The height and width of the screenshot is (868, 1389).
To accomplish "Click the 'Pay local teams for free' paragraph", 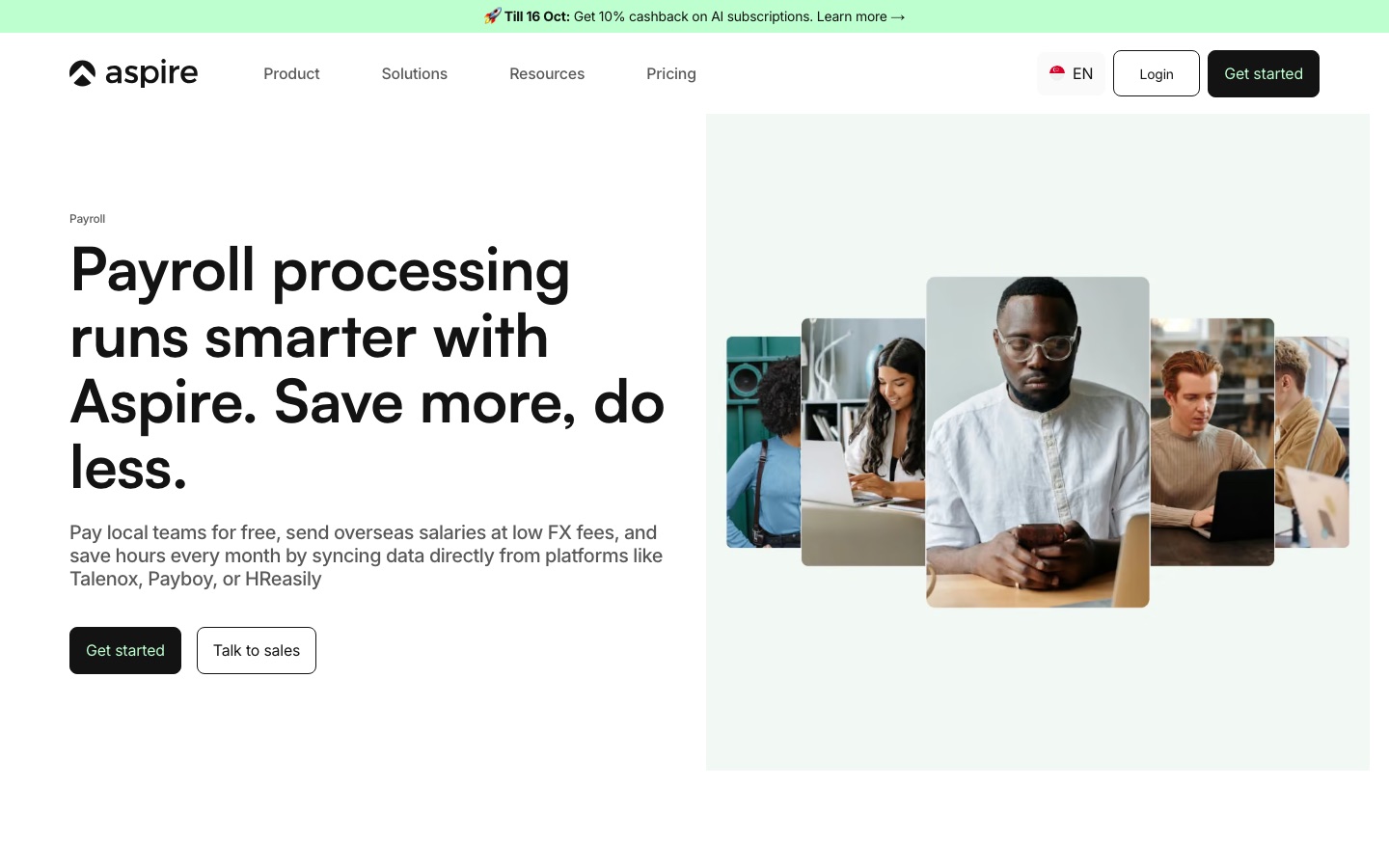I will (x=367, y=556).
